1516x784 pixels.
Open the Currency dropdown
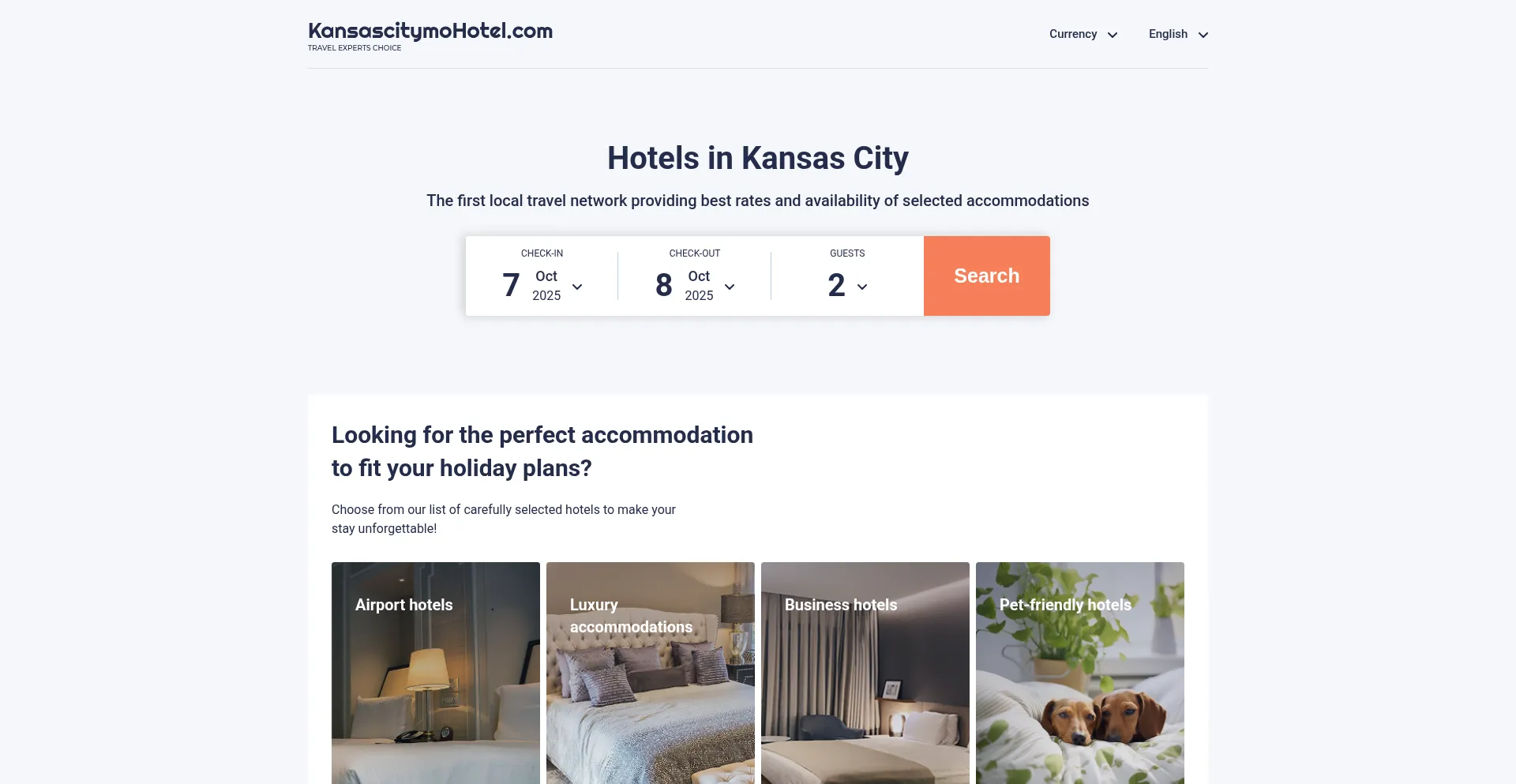click(x=1083, y=34)
